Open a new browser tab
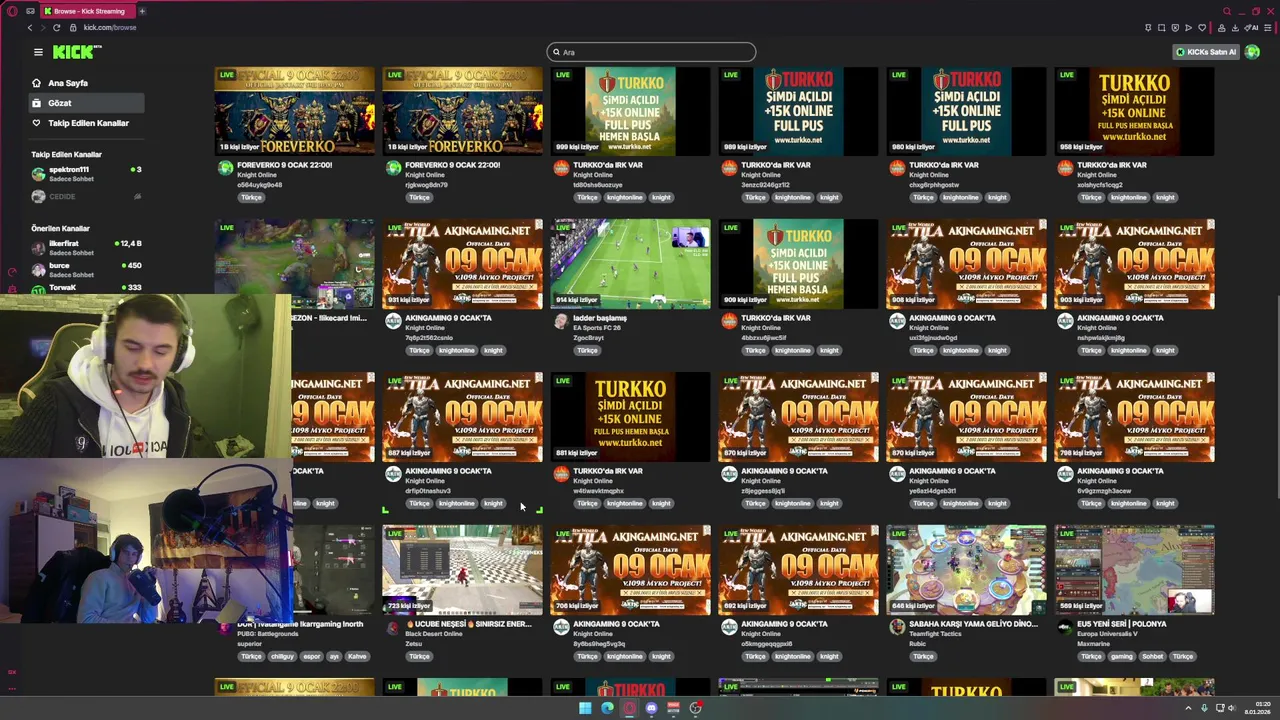The height and width of the screenshot is (720, 1280). (x=142, y=11)
